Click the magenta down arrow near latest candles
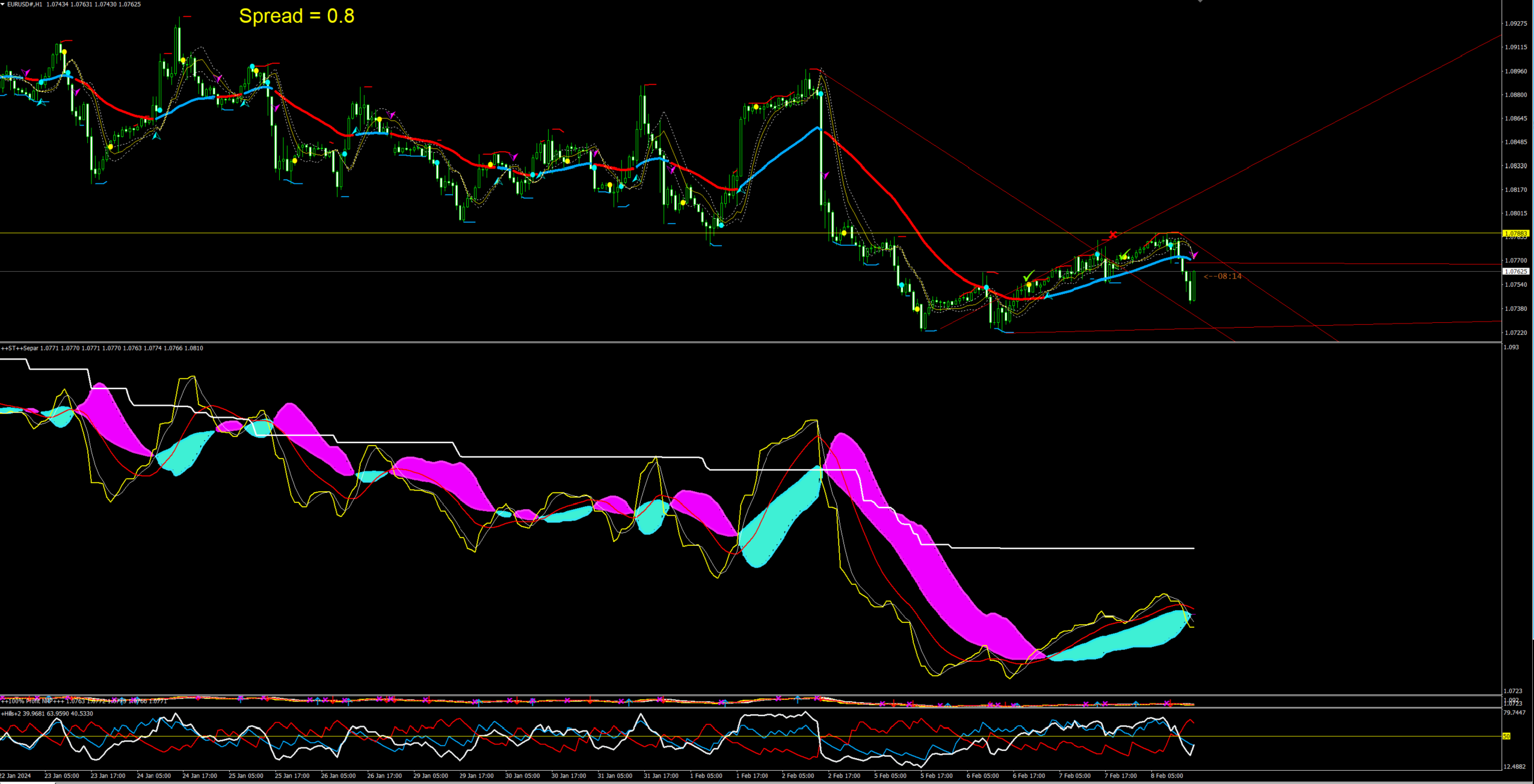Image resolution: width=1534 pixels, height=784 pixels. (x=1195, y=256)
